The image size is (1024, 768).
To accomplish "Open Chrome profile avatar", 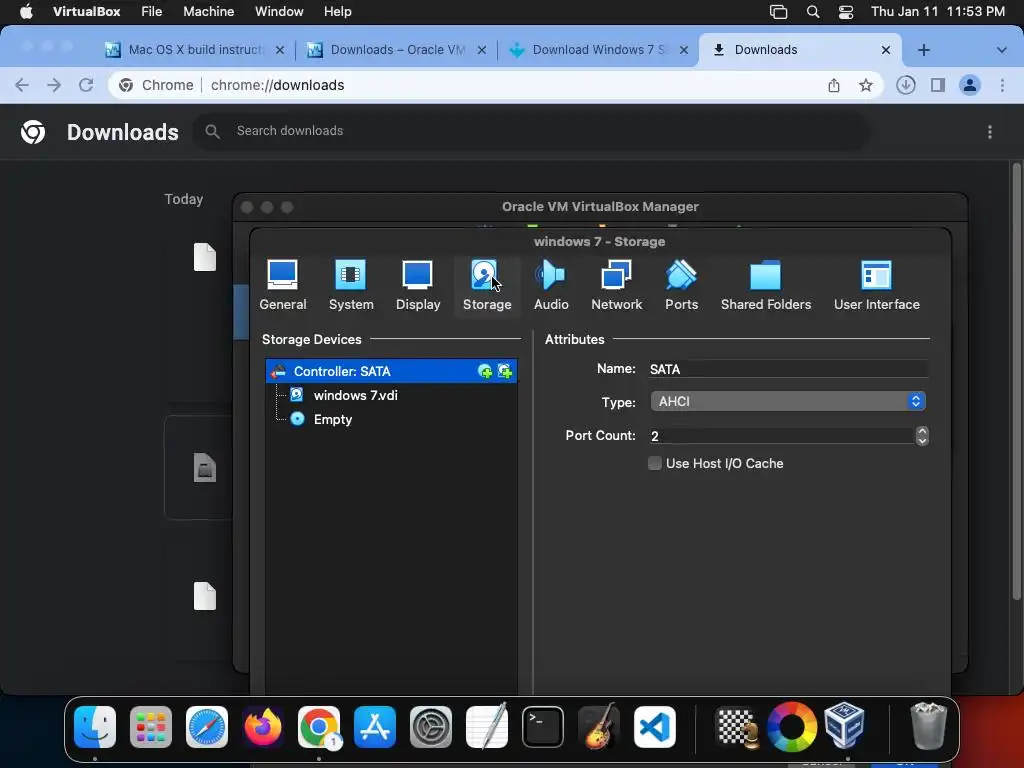I will (970, 85).
